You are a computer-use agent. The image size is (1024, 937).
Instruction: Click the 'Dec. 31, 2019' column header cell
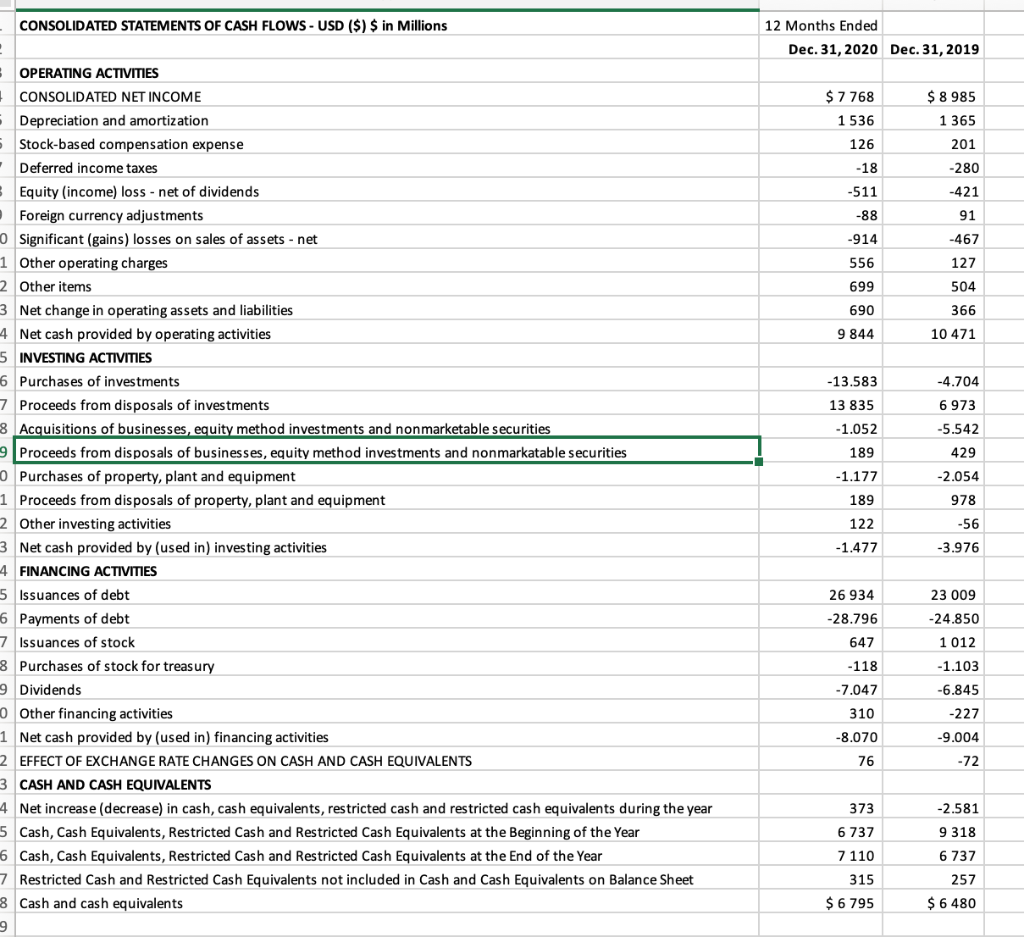934,49
